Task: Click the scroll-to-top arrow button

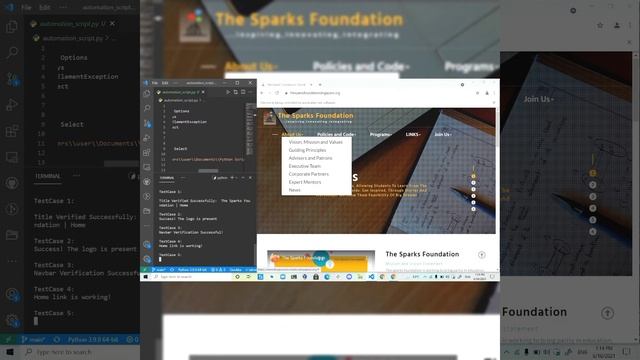Action: tap(482, 255)
